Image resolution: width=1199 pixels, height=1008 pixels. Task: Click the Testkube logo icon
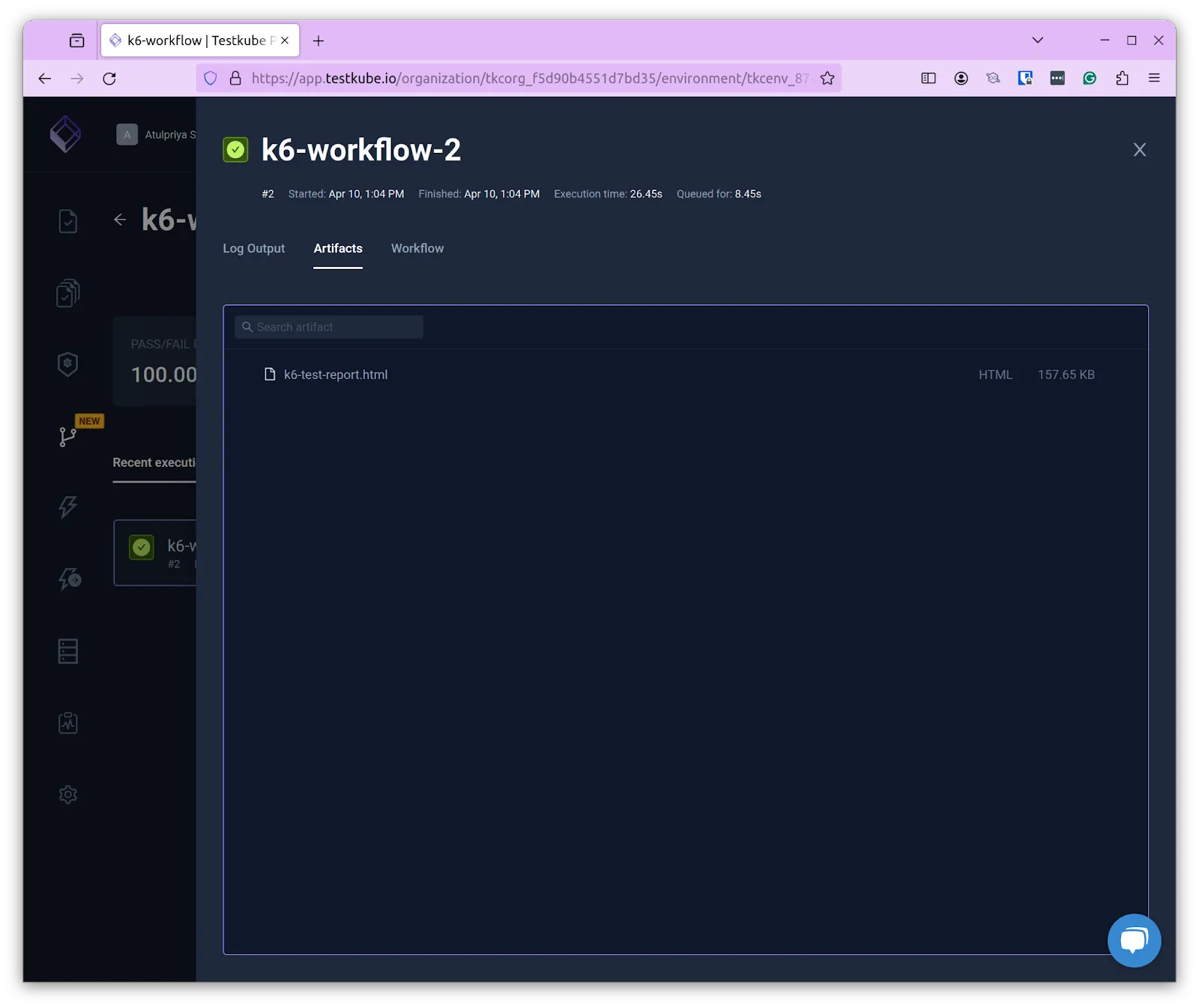[65, 134]
